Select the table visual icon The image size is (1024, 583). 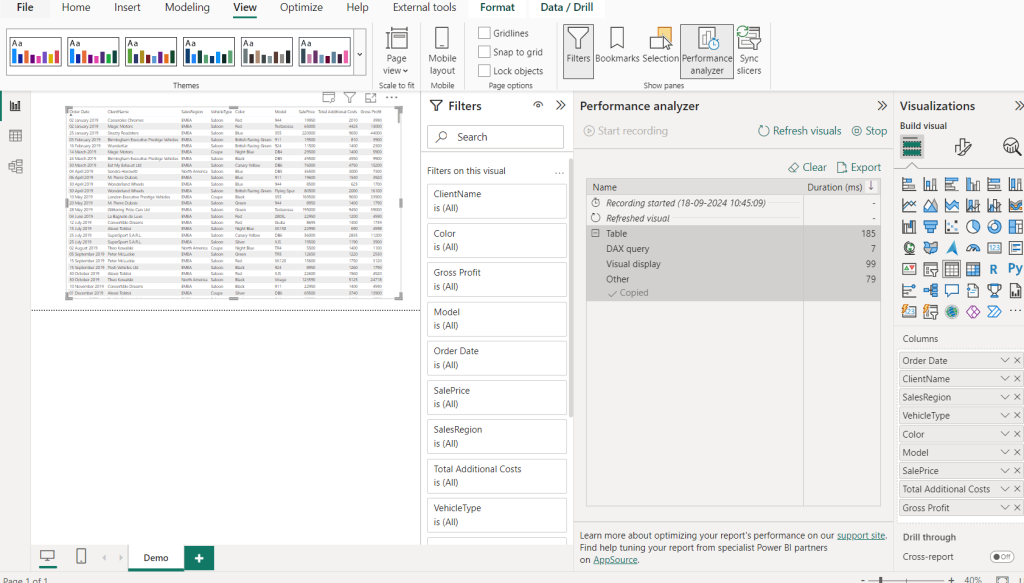pyautogui.click(x=952, y=269)
